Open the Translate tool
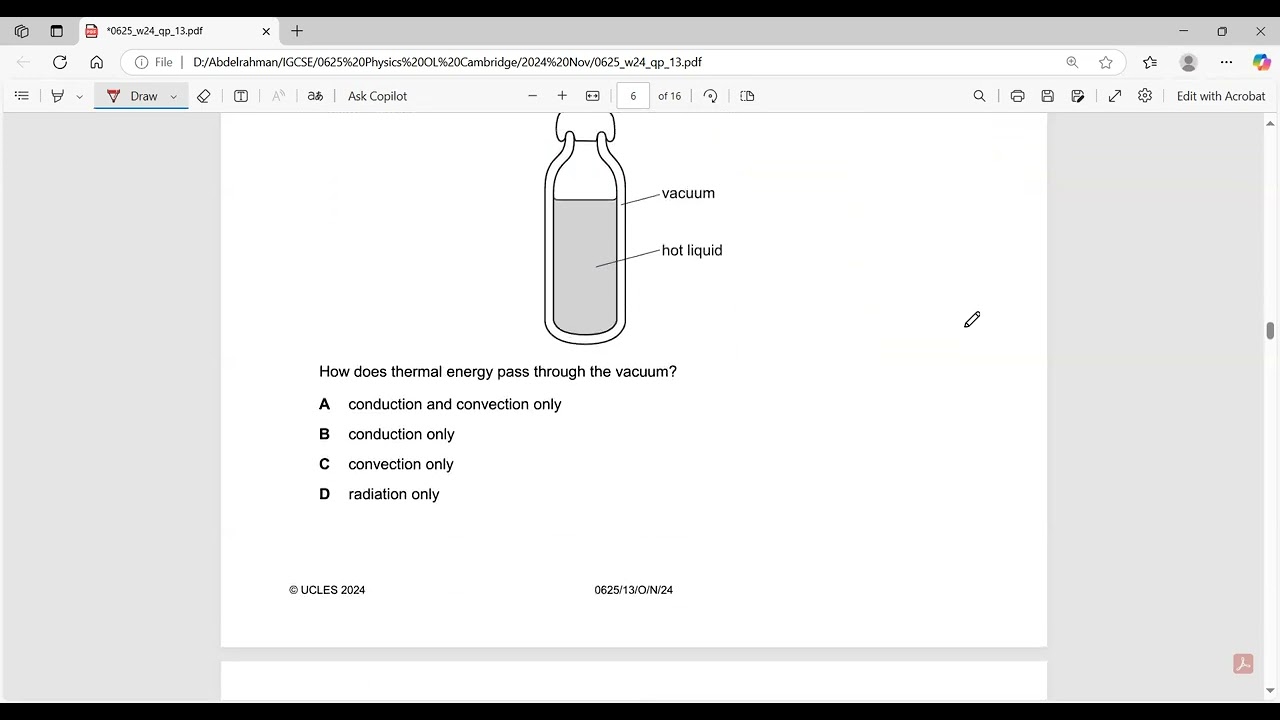This screenshot has height=720, width=1280. coord(315,96)
